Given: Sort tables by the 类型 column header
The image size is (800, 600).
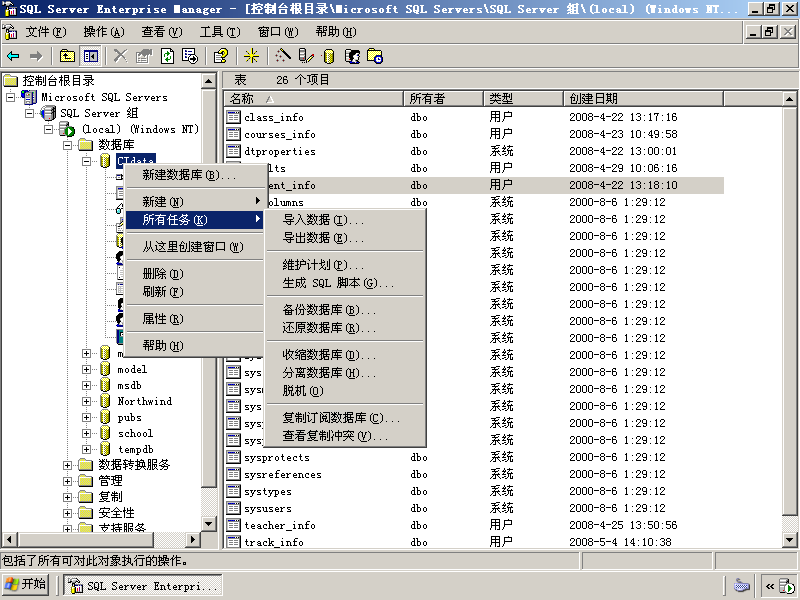Looking at the screenshot, I should click(x=523, y=98).
